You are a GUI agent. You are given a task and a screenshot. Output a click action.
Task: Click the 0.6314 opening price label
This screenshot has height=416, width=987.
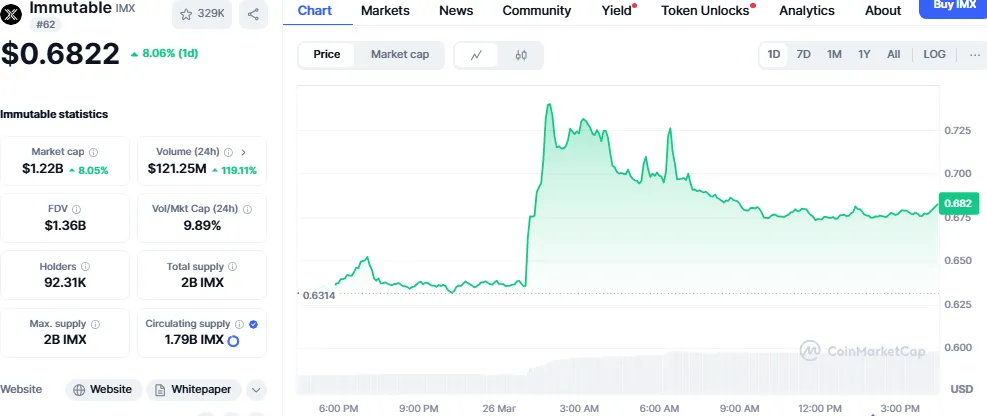[319, 295]
